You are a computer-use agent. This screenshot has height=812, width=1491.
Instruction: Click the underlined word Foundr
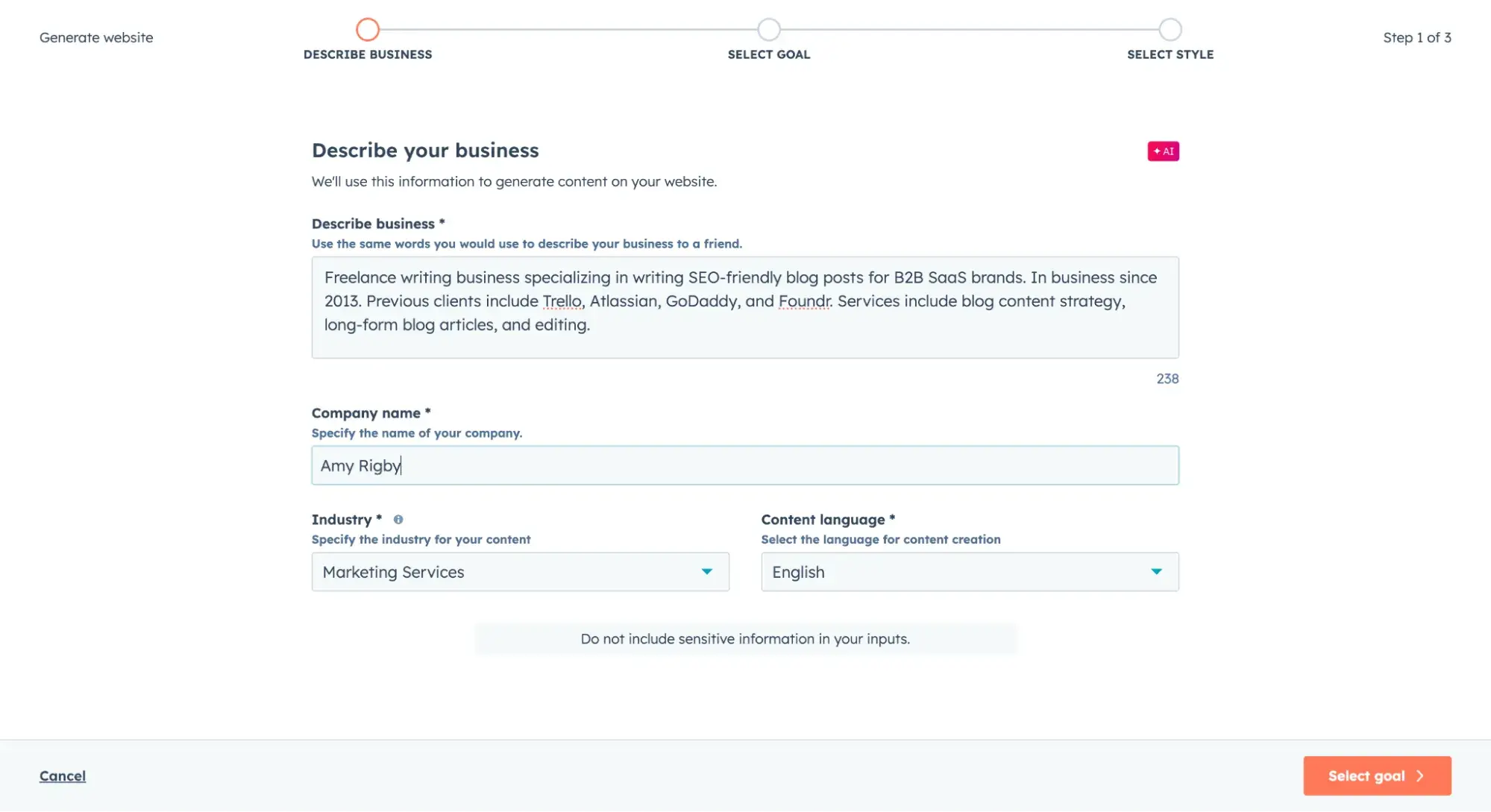803,301
